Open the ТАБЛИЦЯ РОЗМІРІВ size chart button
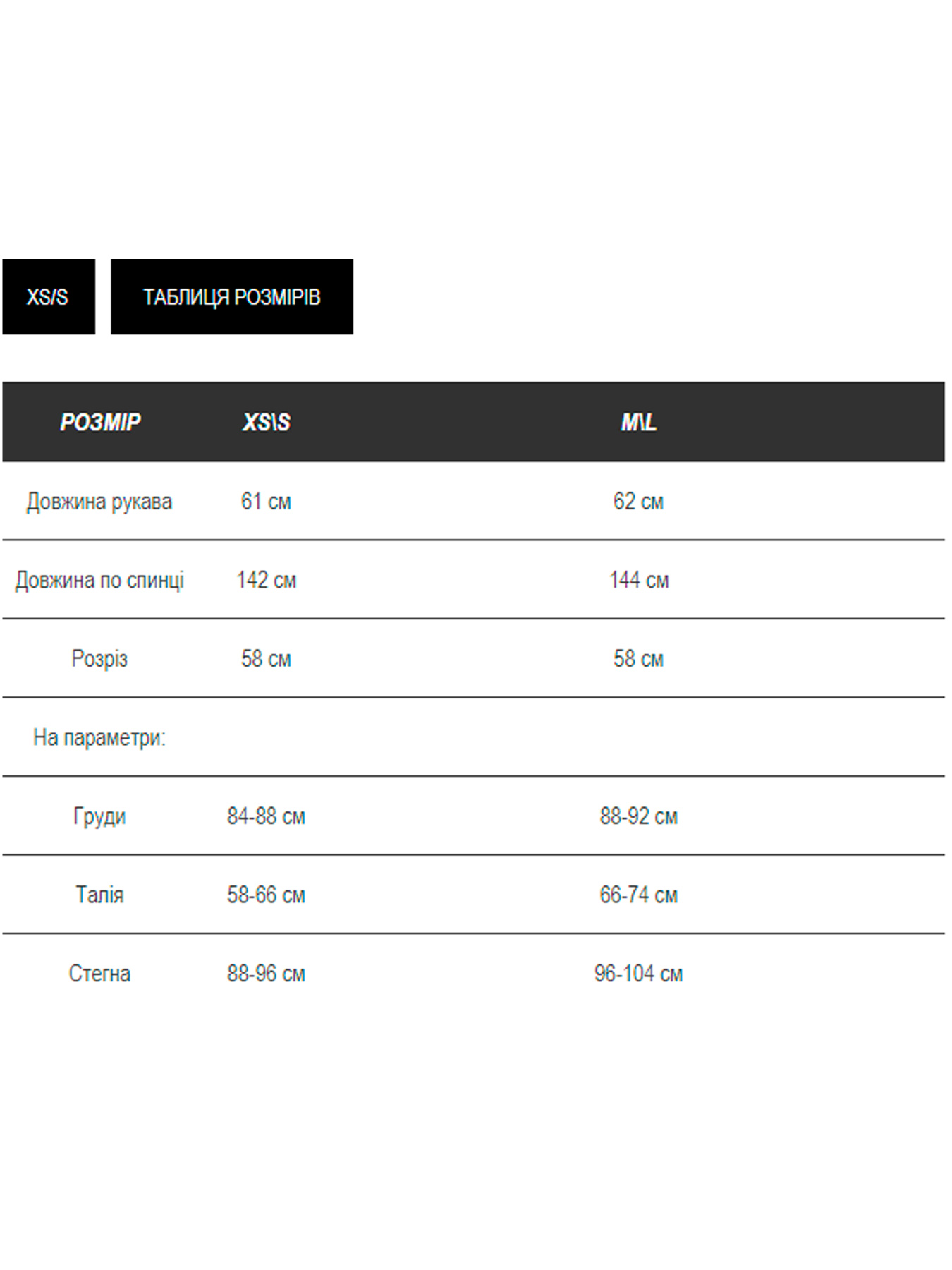952x1270 pixels. (231, 296)
